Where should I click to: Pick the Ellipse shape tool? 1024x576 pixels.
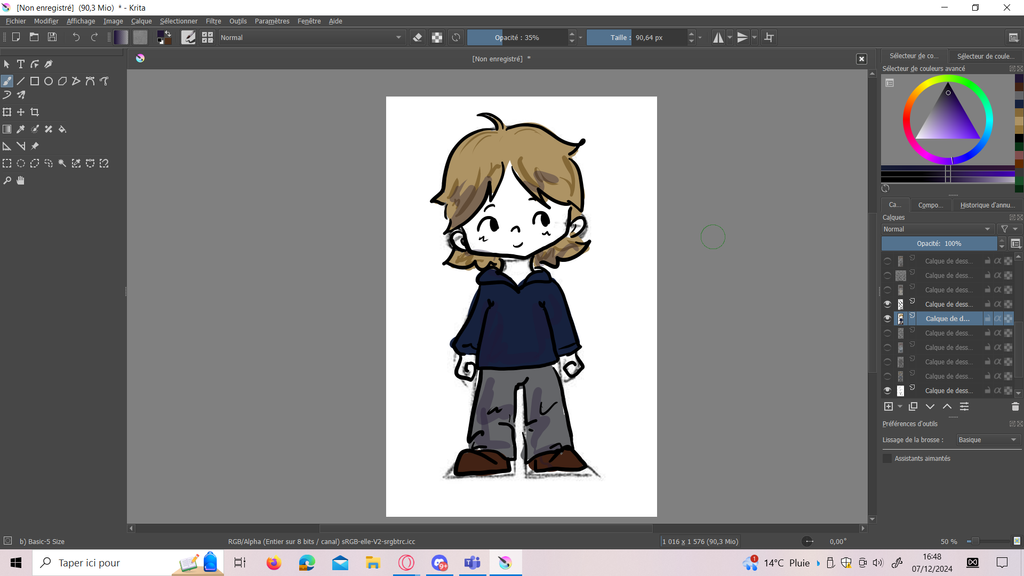pos(48,81)
